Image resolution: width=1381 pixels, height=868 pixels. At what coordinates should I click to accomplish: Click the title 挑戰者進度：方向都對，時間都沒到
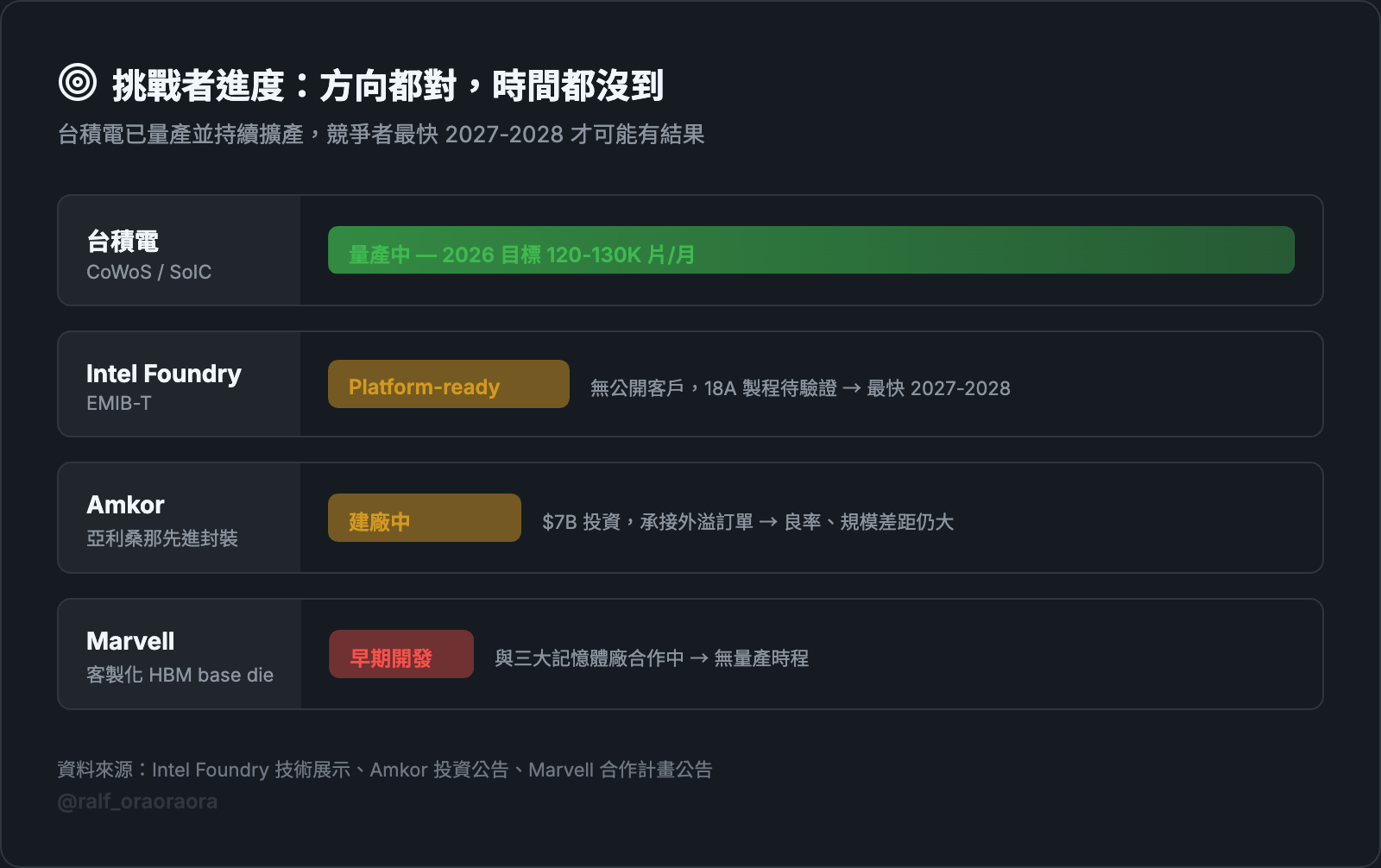click(x=388, y=85)
